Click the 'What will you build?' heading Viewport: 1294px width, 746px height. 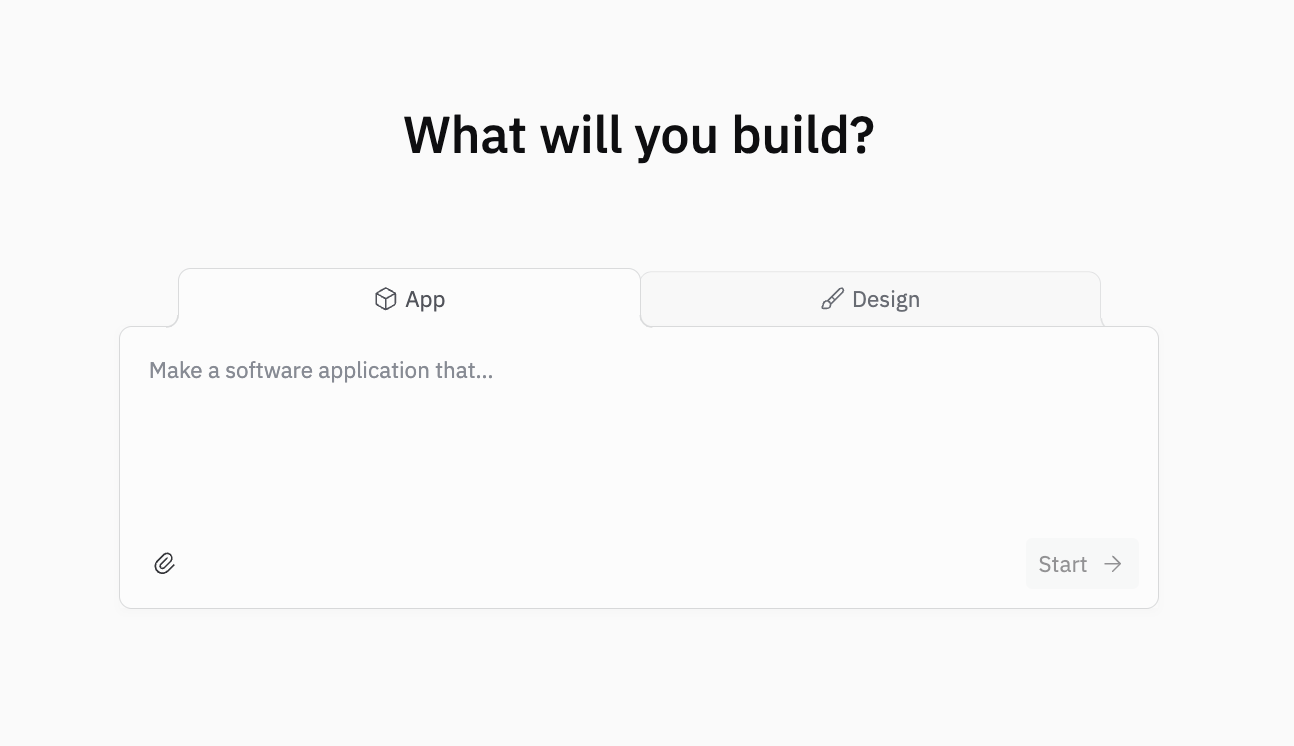(639, 133)
